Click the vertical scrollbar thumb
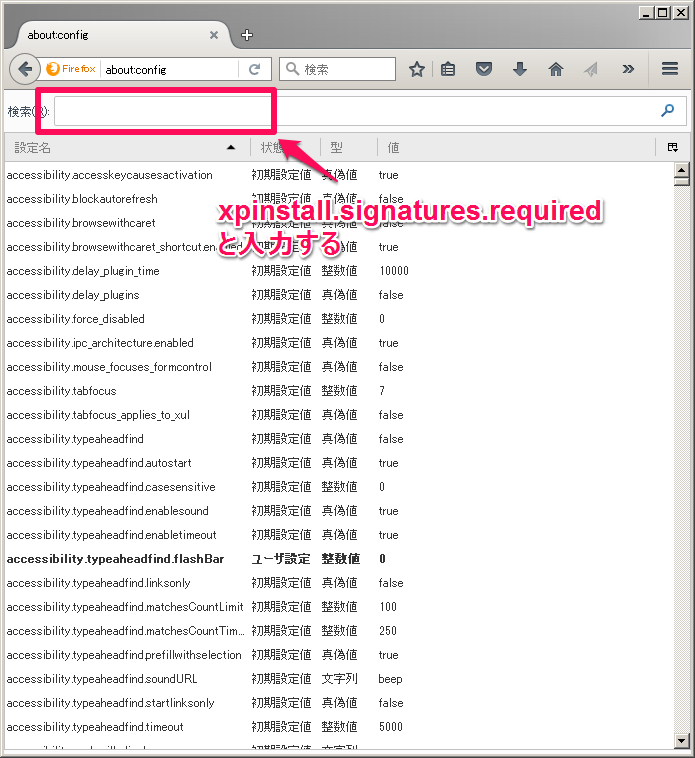 click(681, 181)
